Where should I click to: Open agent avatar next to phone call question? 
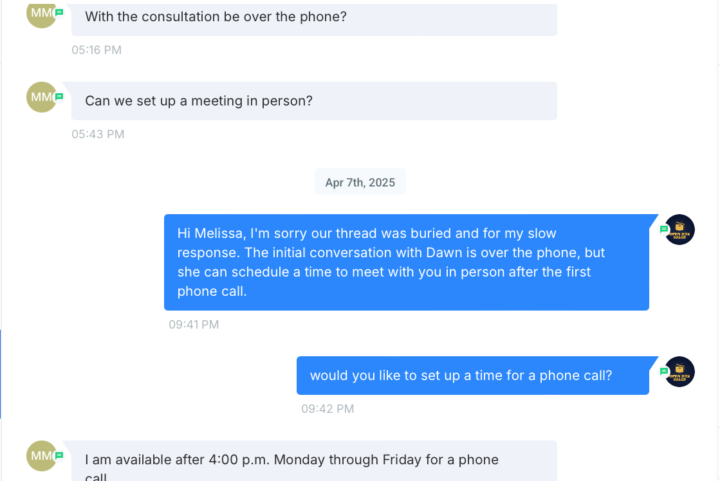pos(680,372)
